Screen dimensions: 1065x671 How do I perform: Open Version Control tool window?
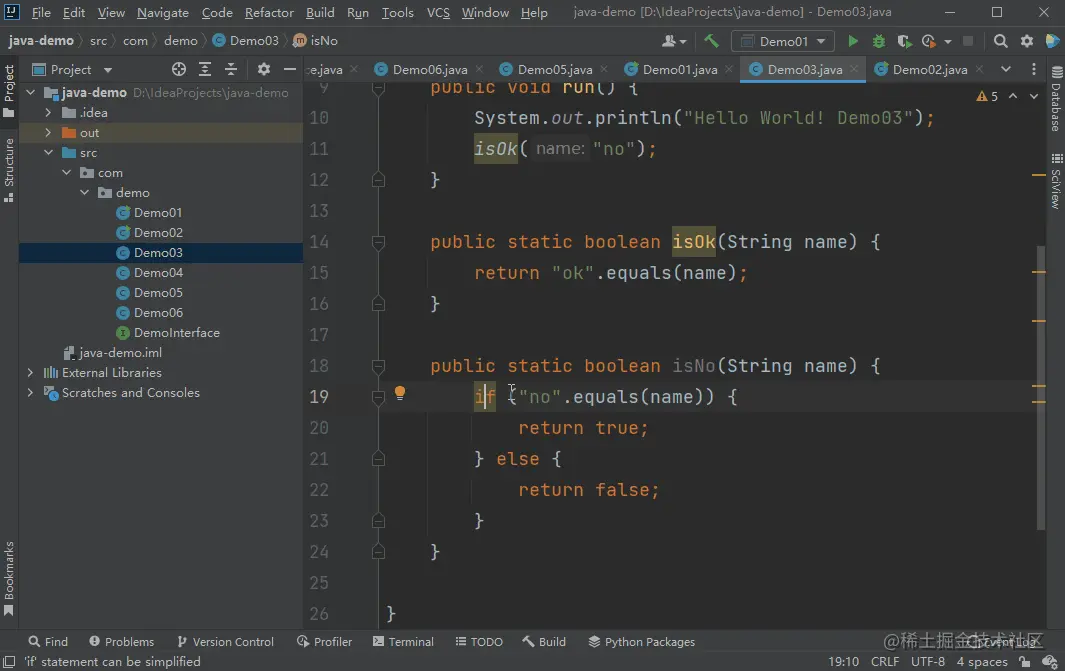click(225, 642)
